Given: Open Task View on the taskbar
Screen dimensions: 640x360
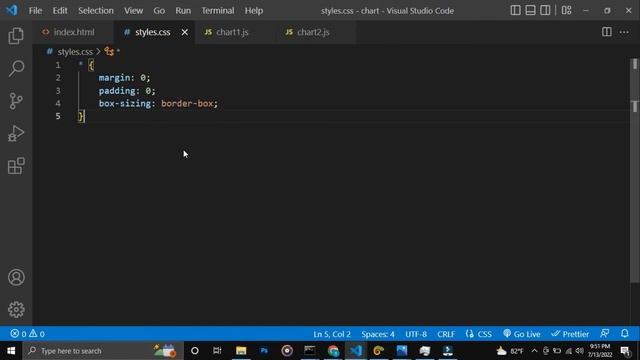Looking at the screenshot, I should point(217,351).
